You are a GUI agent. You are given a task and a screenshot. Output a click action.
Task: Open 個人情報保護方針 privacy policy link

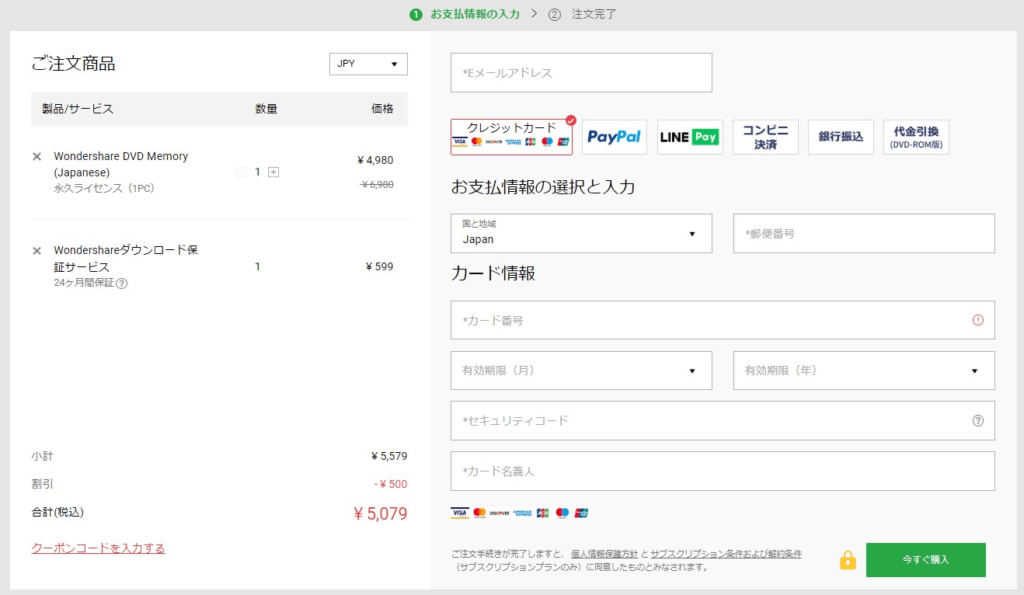(x=604, y=554)
